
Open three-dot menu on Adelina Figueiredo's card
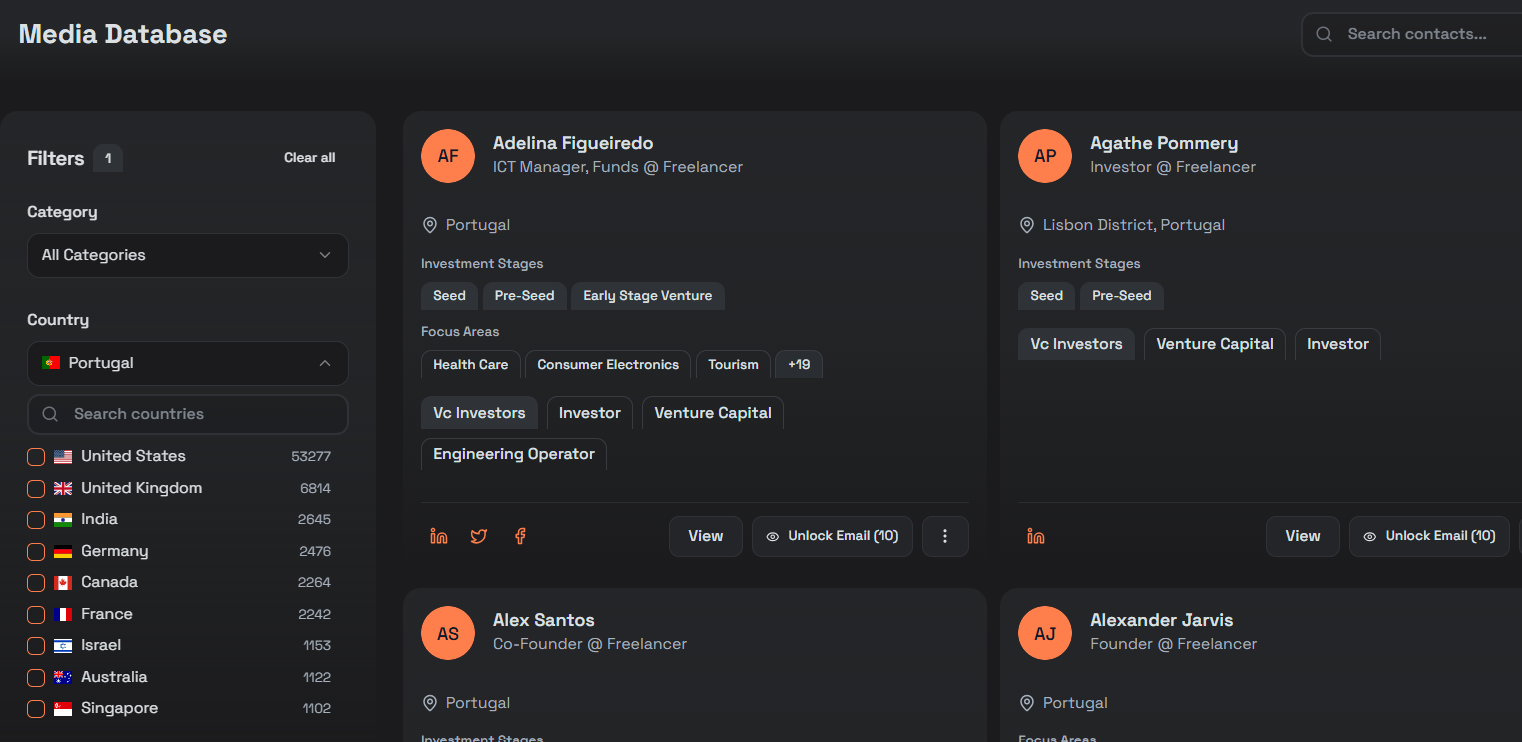[944, 536]
